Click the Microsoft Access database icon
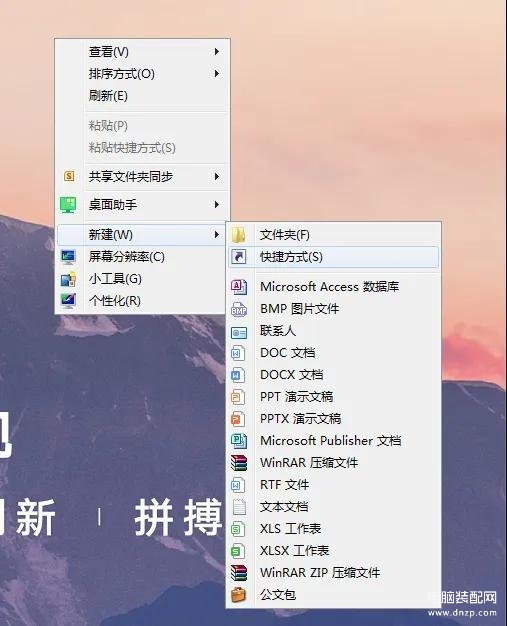Viewport: 507px width, 626px height. click(239, 287)
